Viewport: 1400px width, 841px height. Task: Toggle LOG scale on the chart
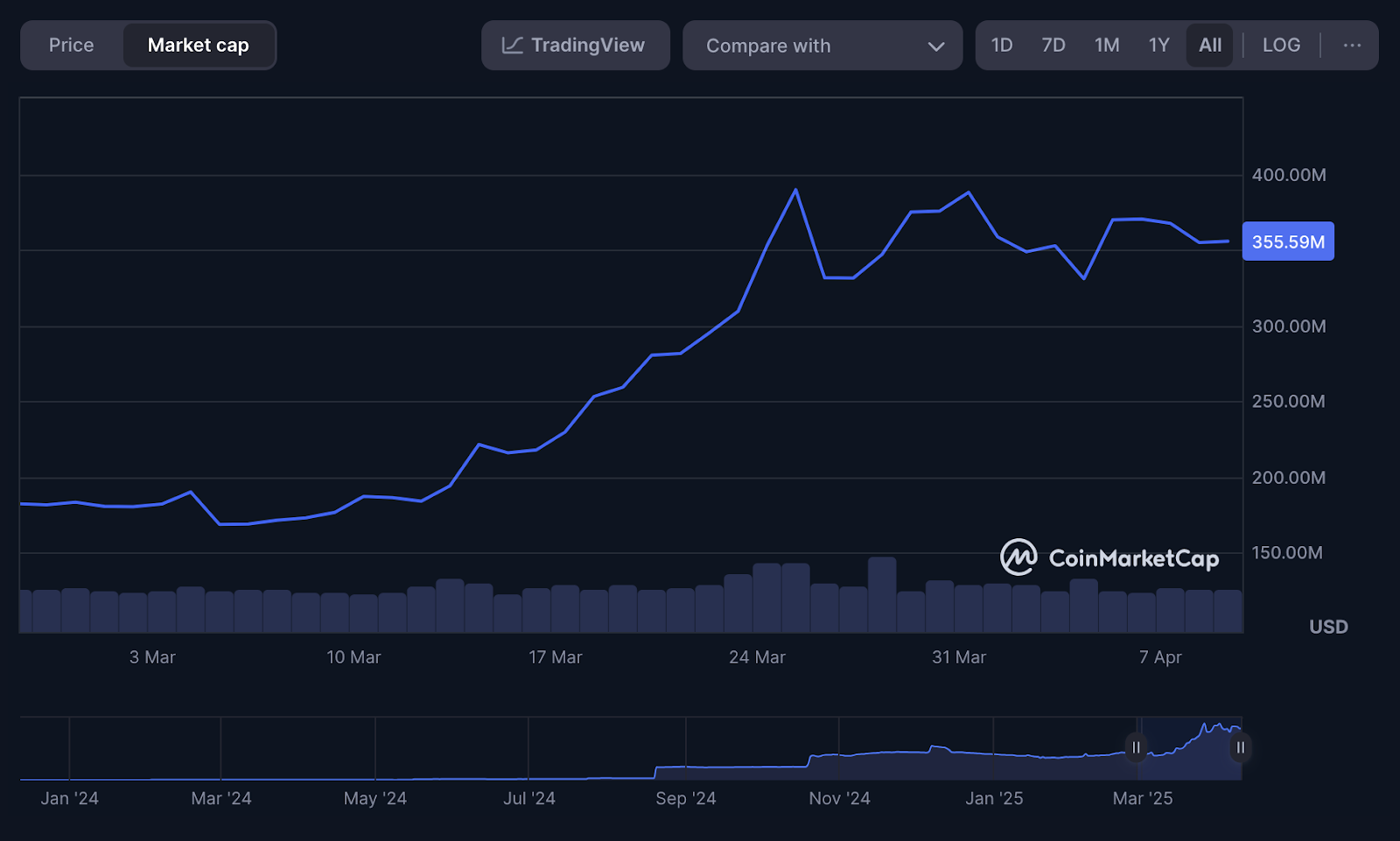(1281, 46)
